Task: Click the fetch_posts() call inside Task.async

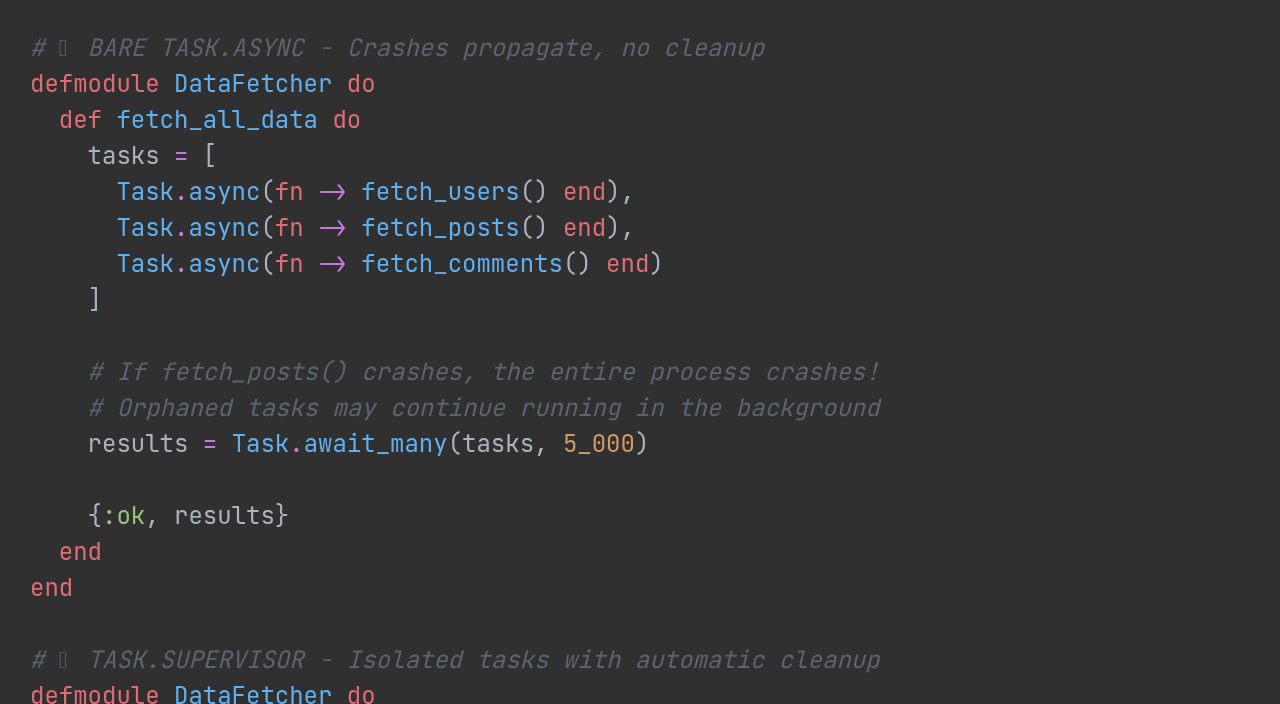Action: point(440,228)
